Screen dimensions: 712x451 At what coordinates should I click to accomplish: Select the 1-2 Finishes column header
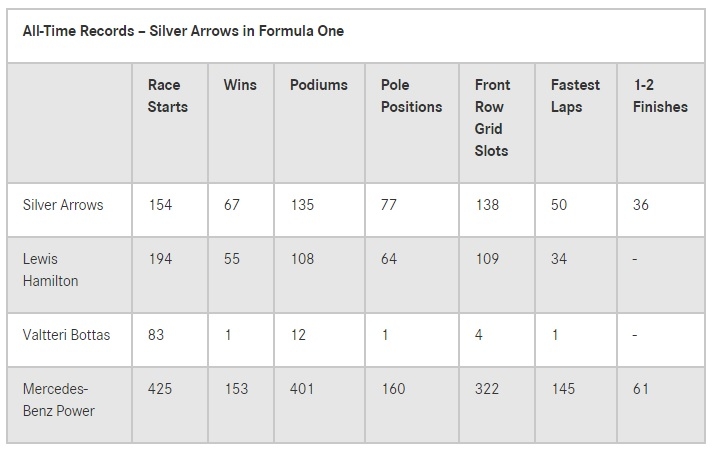tap(660, 96)
